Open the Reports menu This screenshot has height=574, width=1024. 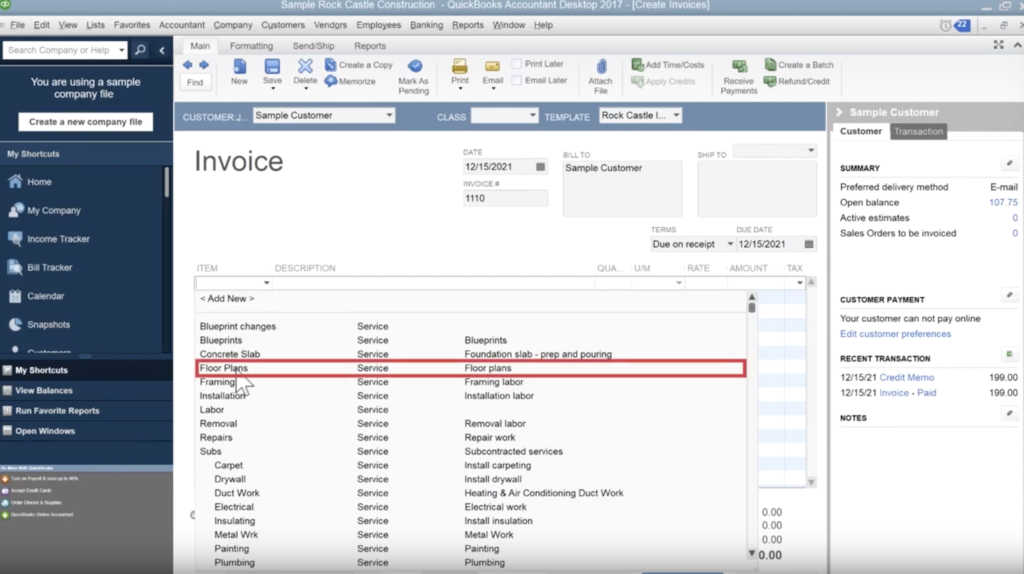coord(468,25)
